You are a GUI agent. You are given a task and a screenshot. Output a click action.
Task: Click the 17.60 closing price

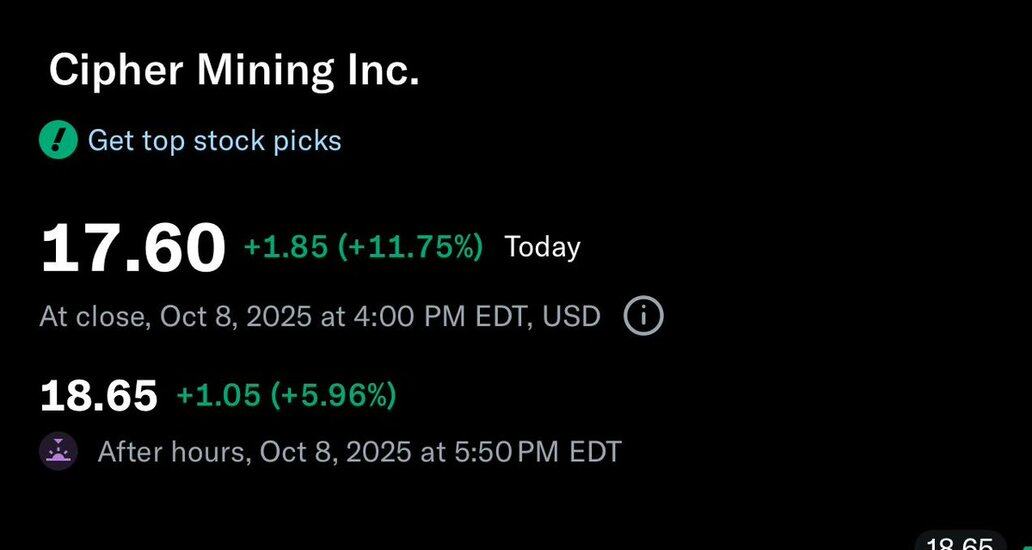pos(132,249)
